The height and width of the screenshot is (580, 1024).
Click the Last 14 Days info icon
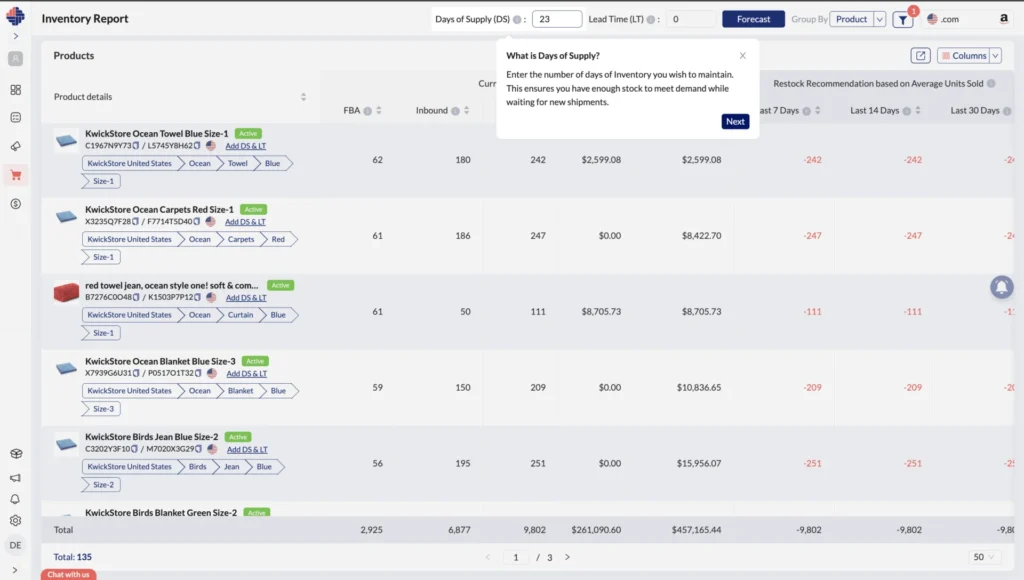[x=906, y=111]
